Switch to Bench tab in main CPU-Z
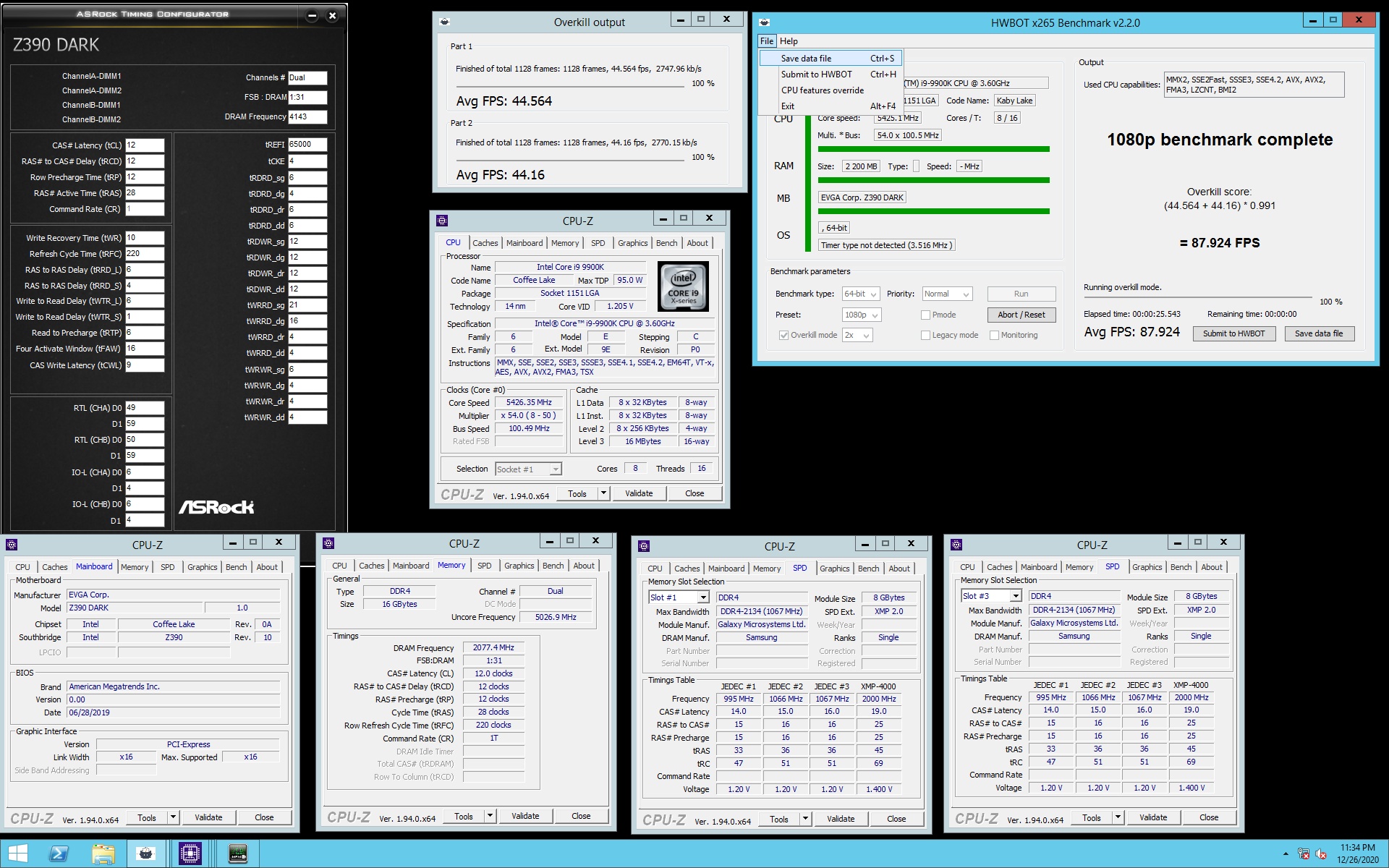 (666, 243)
